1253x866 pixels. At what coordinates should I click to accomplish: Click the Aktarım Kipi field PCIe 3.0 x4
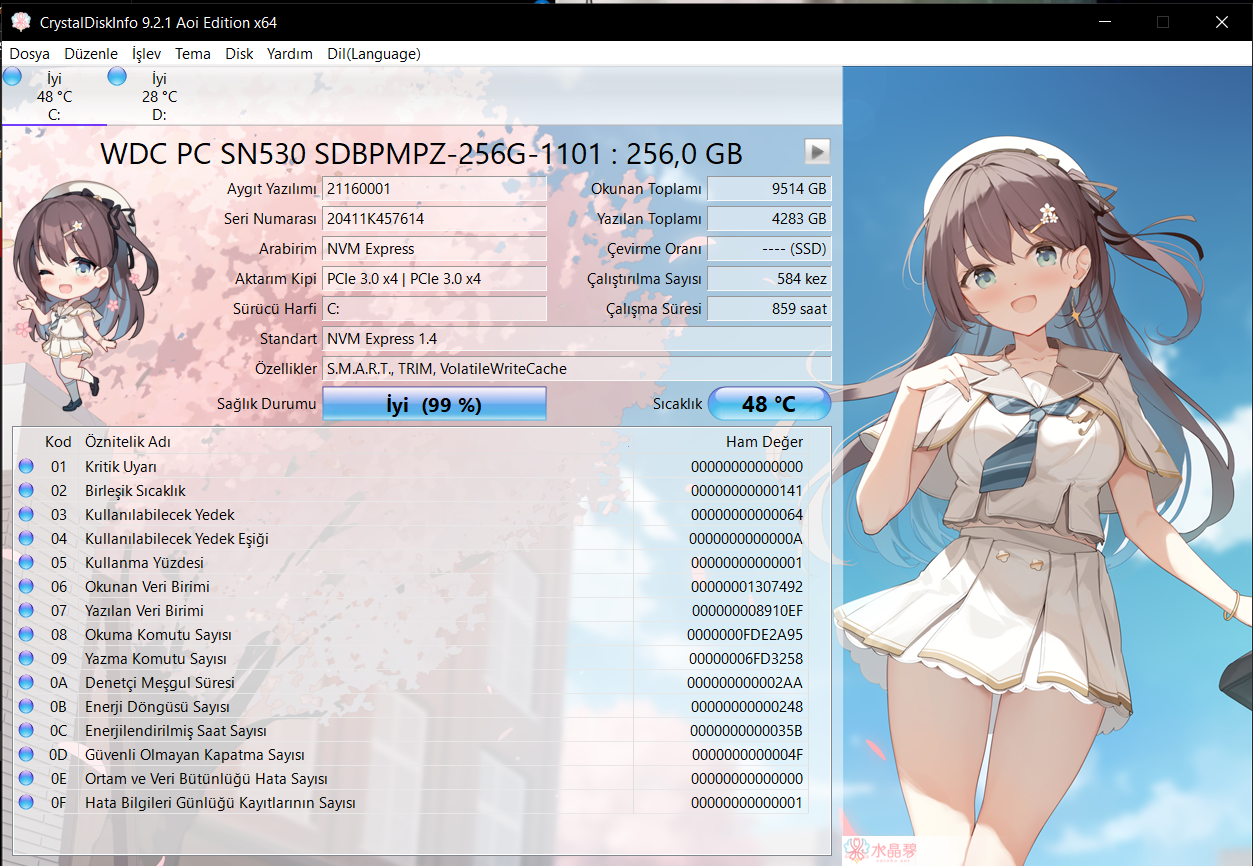pos(434,278)
